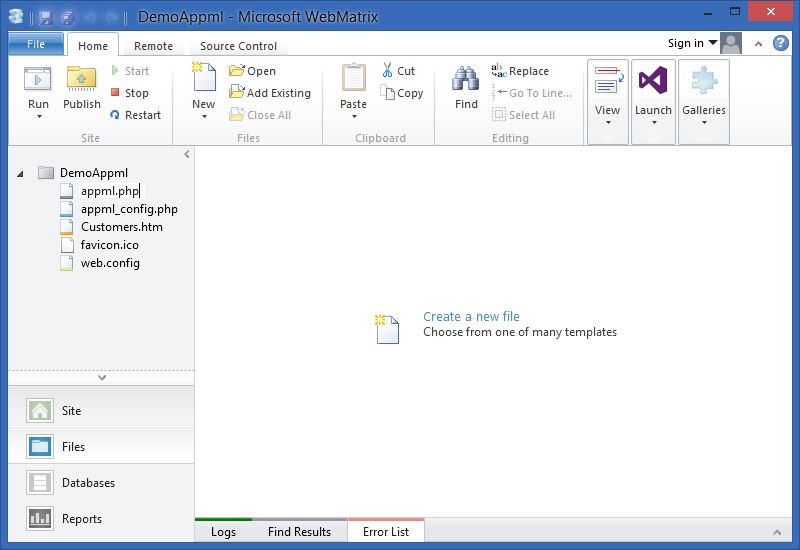The height and width of the screenshot is (550, 800).
Task: Click the Create a new file link
Action: click(x=471, y=316)
